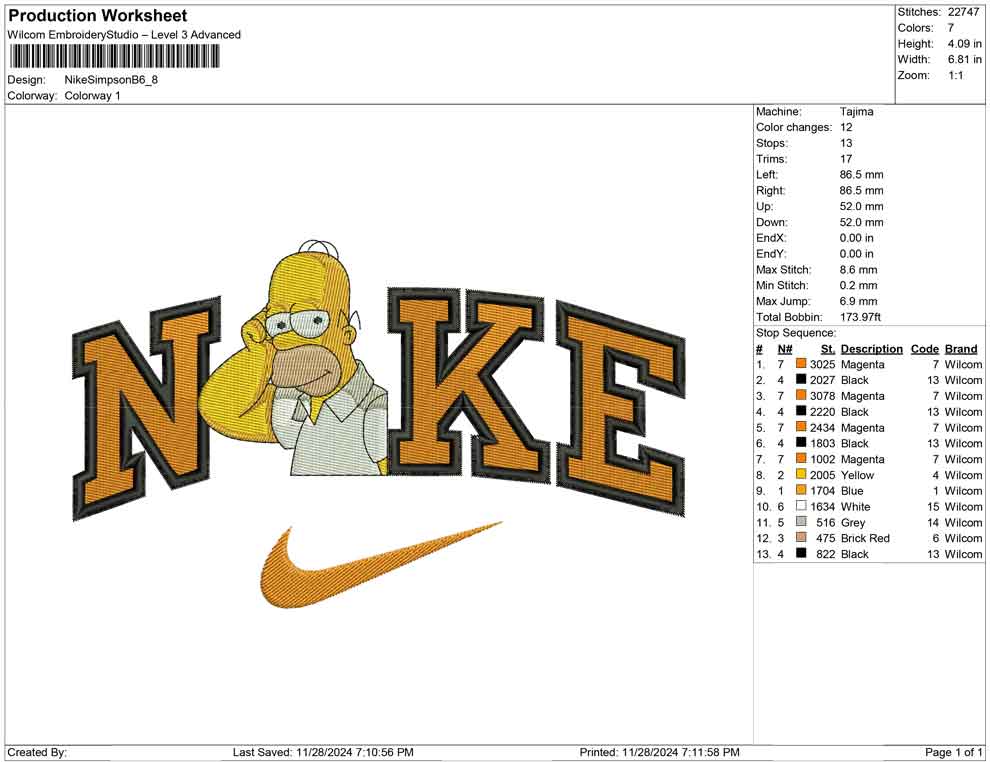Select the grey swatch for 516 Grey
Image resolution: width=990 pixels, height=762 pixels.
pos(801,521)
